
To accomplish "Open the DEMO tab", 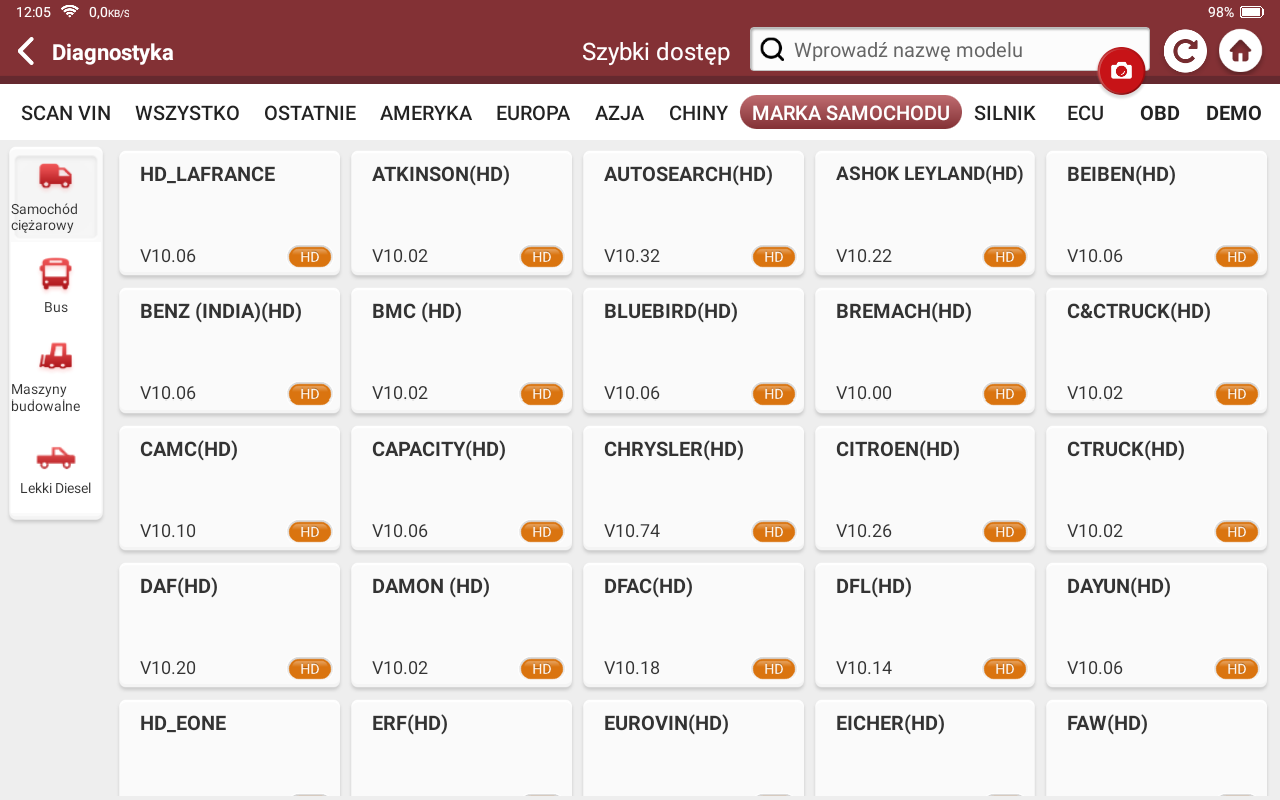I will [x=1233, y=113].
